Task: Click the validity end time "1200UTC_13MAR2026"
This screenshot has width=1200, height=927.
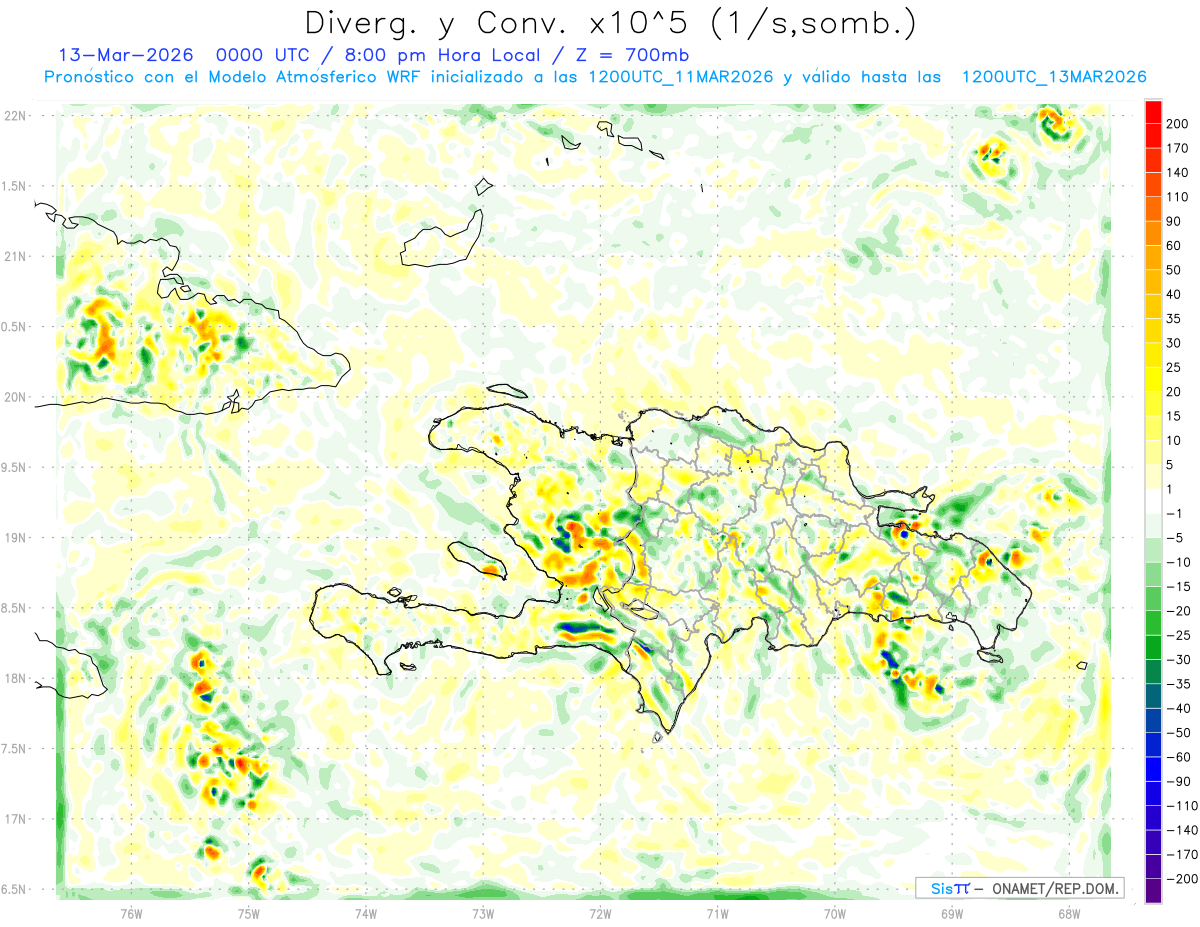Action: (1053, 77)
